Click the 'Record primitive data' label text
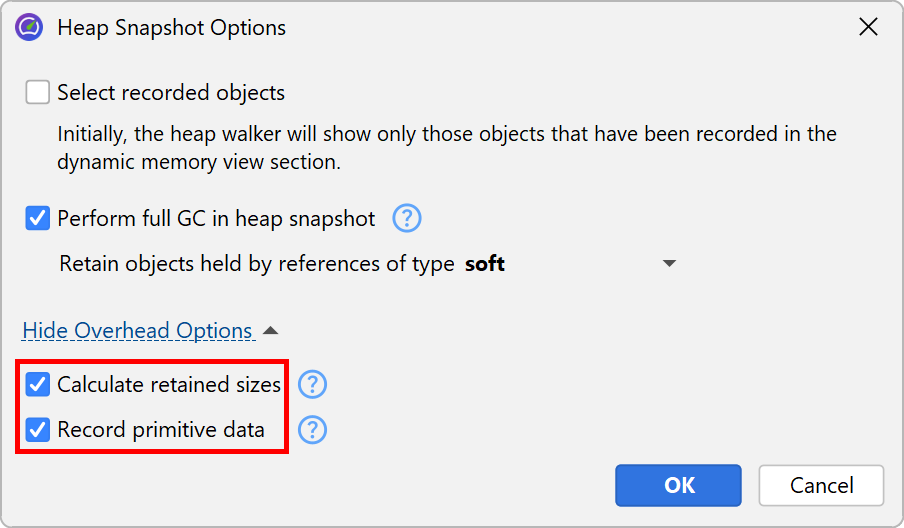 pos(161,430)
